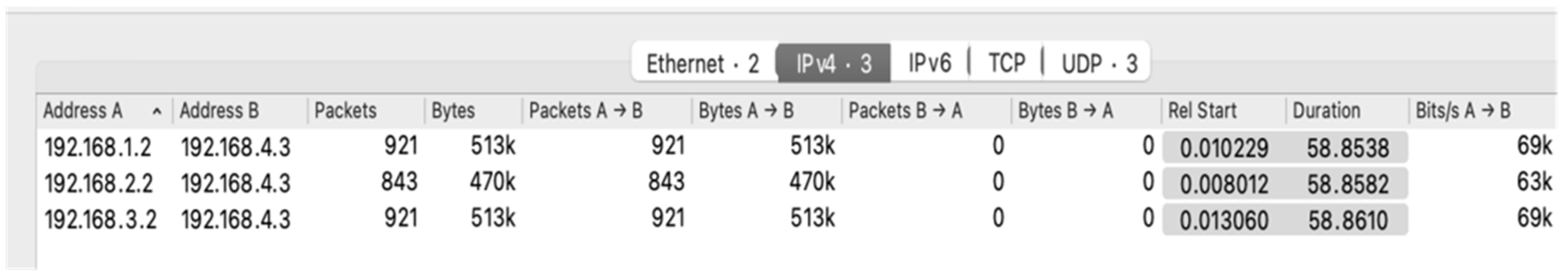Sort by Rel Start column header

tap(1202, 111)
